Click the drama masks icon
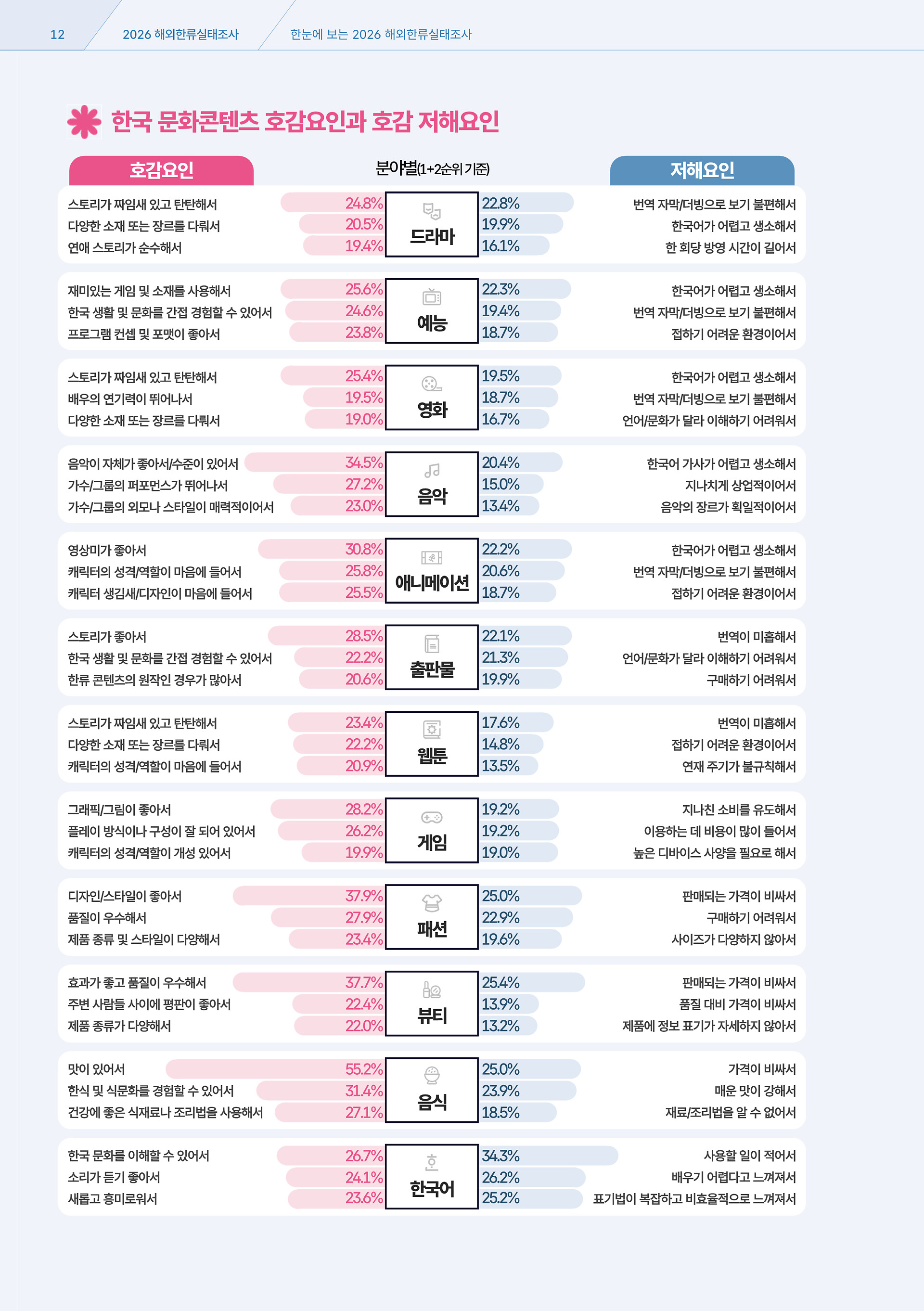Screen dimensions: 924x1311 432,212
